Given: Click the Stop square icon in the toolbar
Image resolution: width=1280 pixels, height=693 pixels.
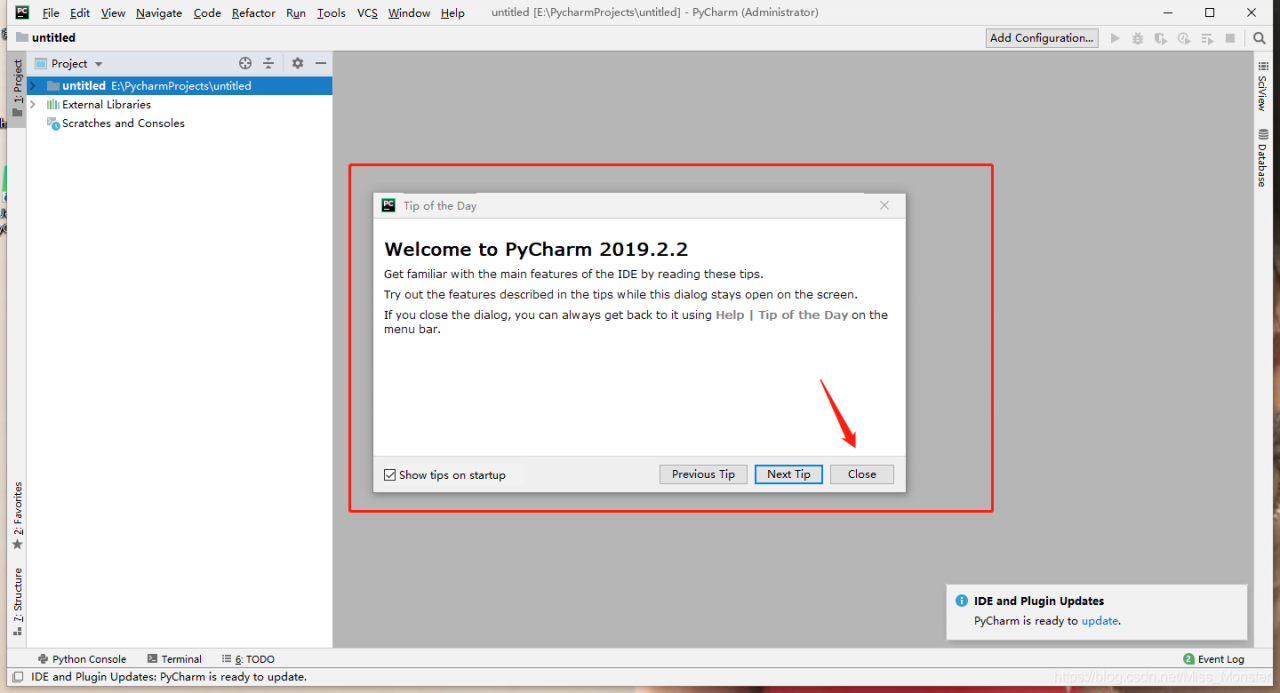Looking at the screenshot, I should click(1230, 38).
